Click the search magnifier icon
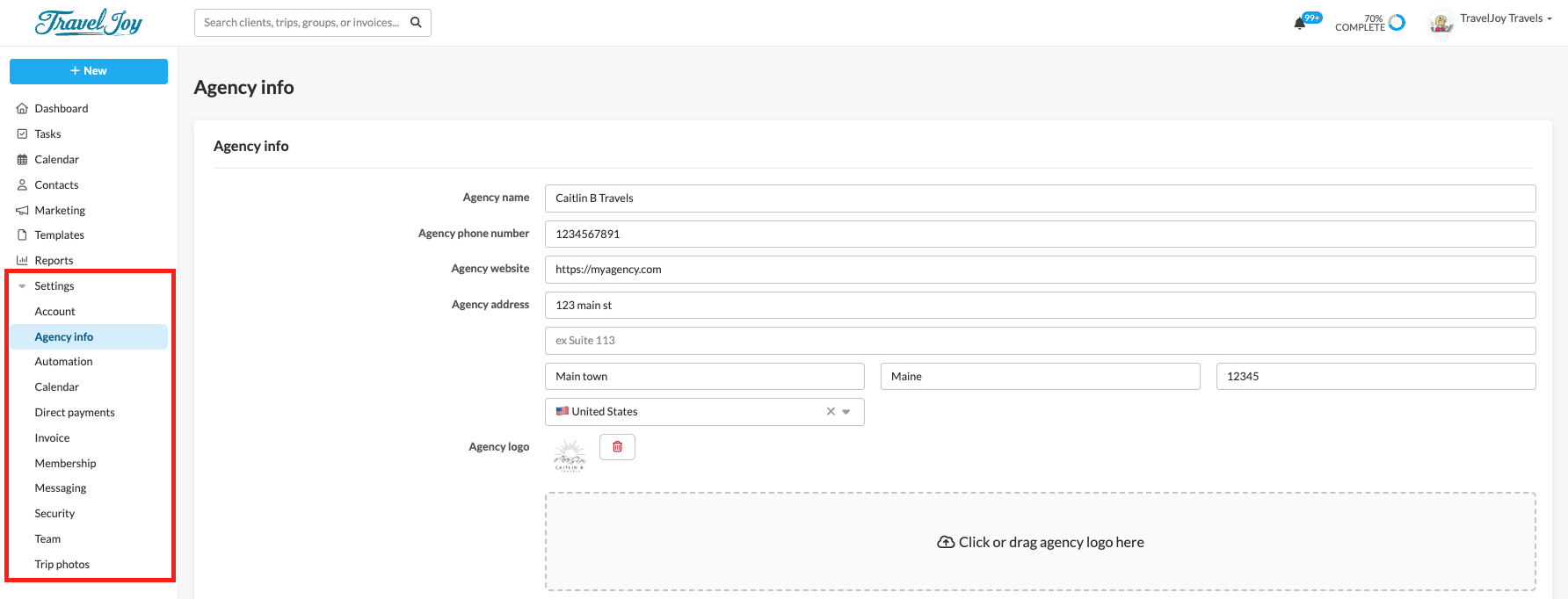This screenshot has width=1568, height=599. pyautogui.click(x=416, y=23)
